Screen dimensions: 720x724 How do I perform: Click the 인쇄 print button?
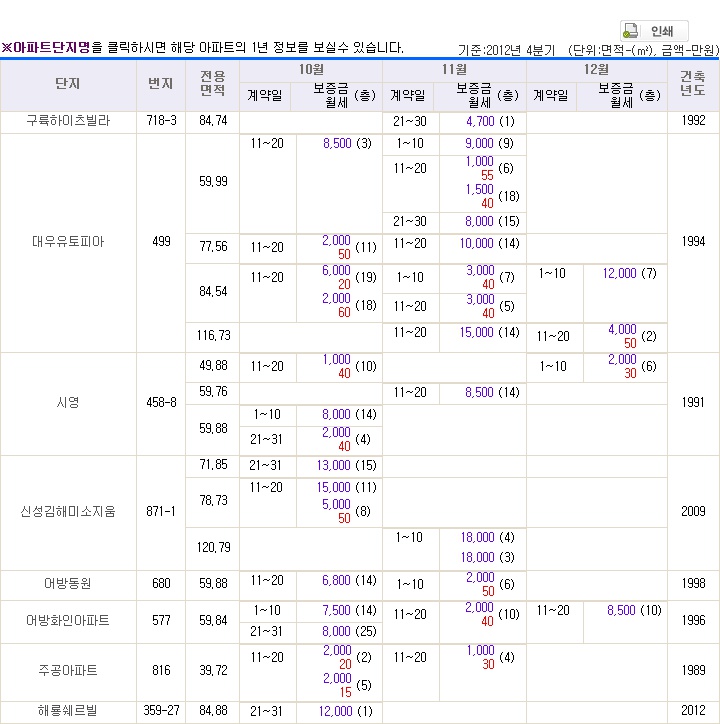point(654,31)
